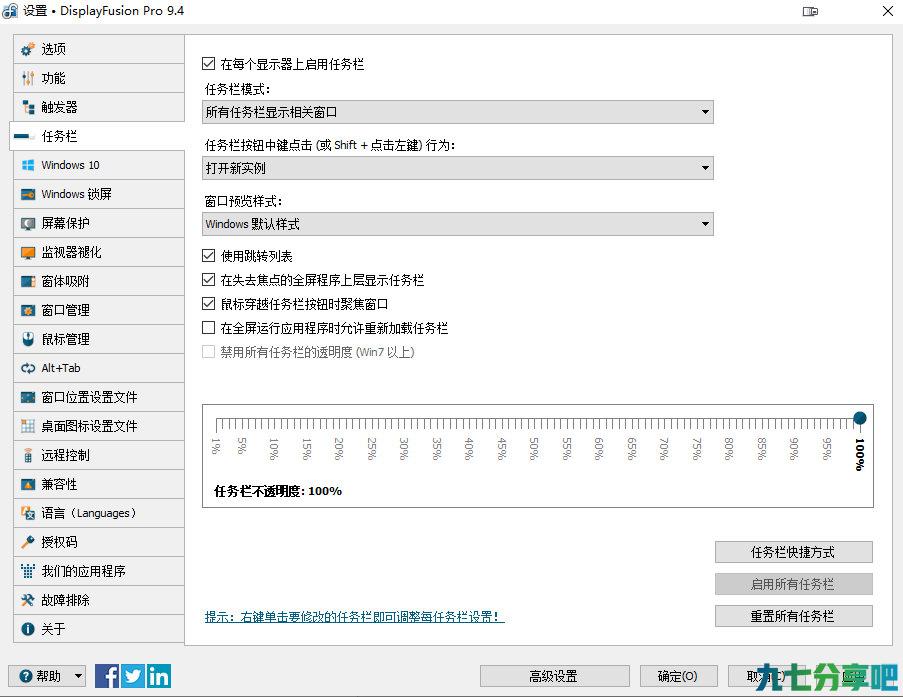Open the LinkedIn icon link
This screenshot has width=903, height=697.
coord(158,676)
